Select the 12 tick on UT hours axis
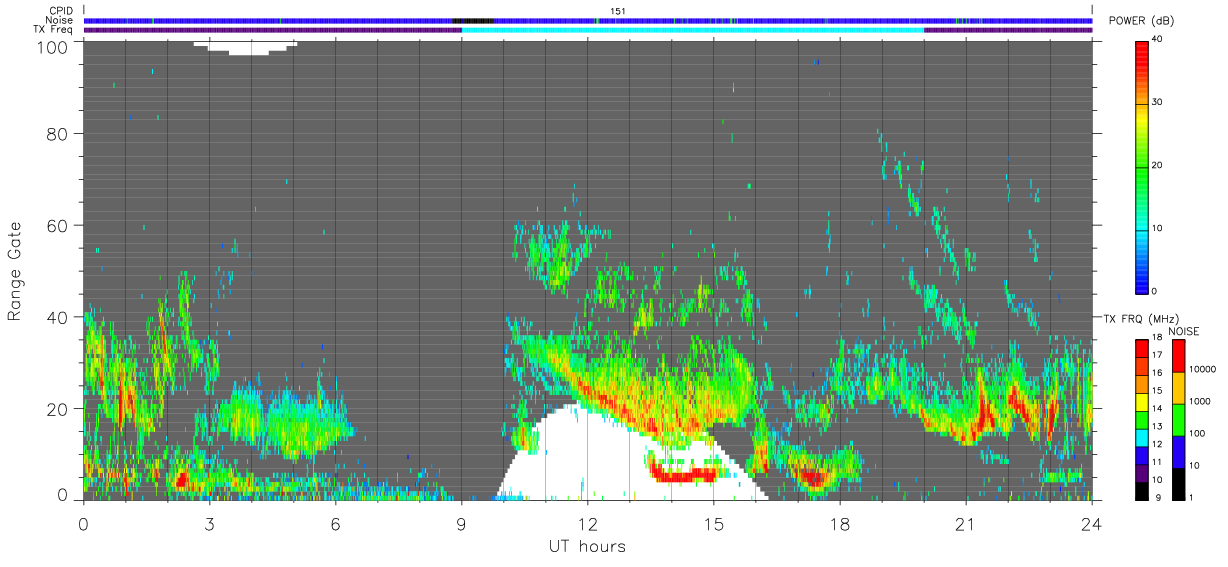 point(588,524)
